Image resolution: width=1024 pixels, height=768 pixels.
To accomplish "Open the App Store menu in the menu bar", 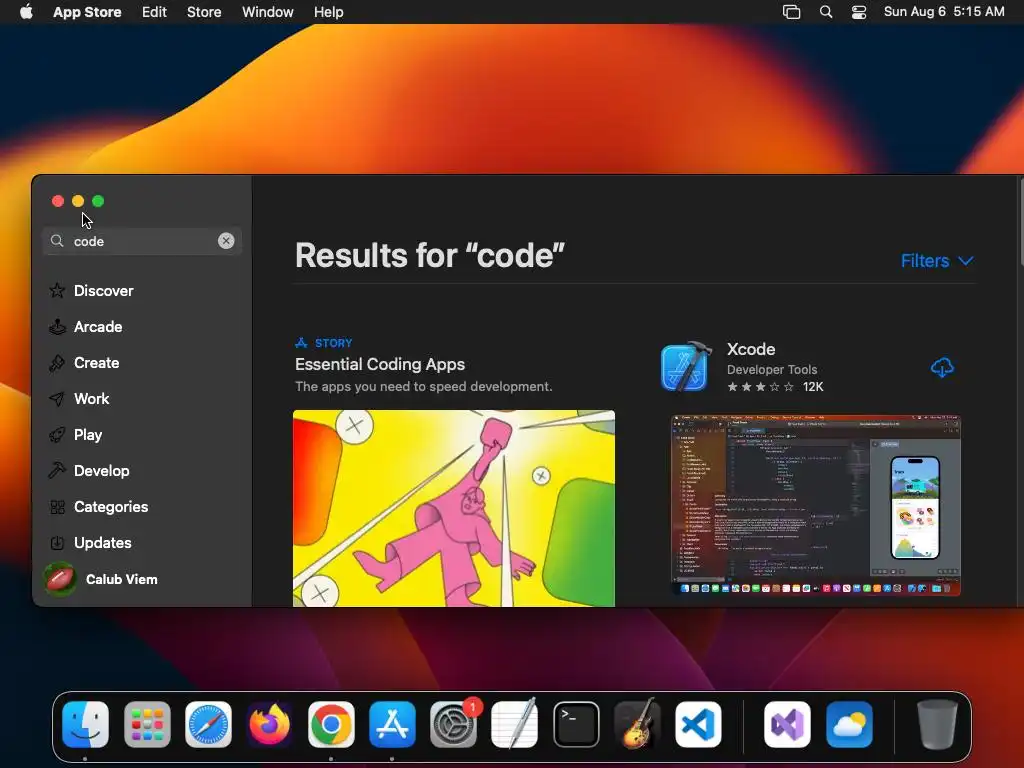I will (87, 12).
